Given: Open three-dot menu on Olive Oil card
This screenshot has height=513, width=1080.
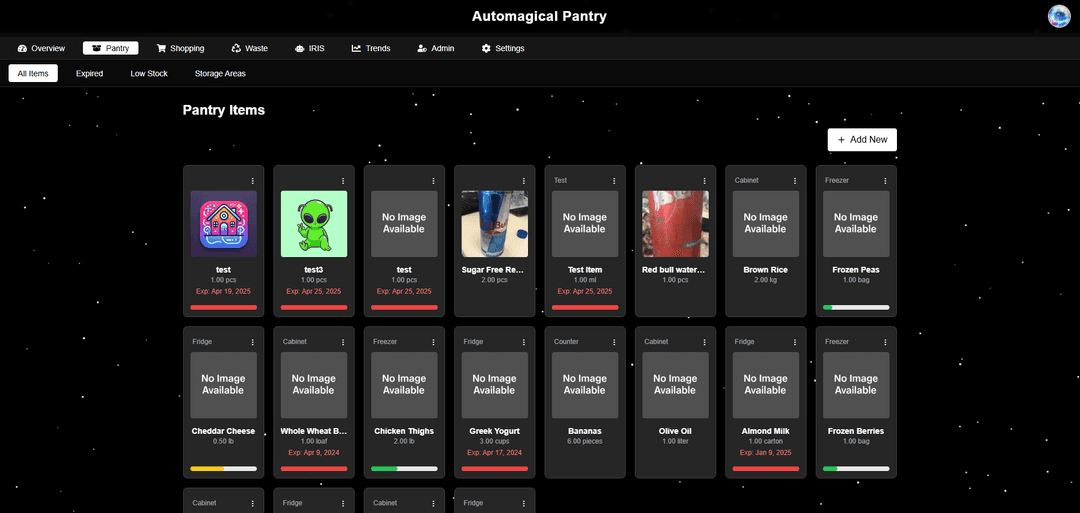Looking at the screenshot, I should coord(705,342).
